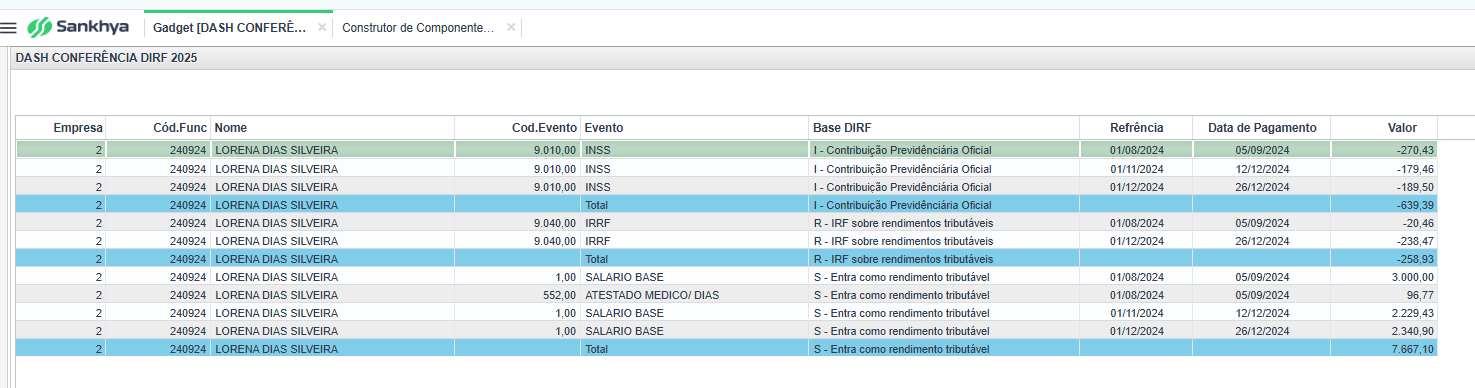Sort by Refrência column header
The width and height of the screenshot is (1475, 388).
(x=1136, y=128)
